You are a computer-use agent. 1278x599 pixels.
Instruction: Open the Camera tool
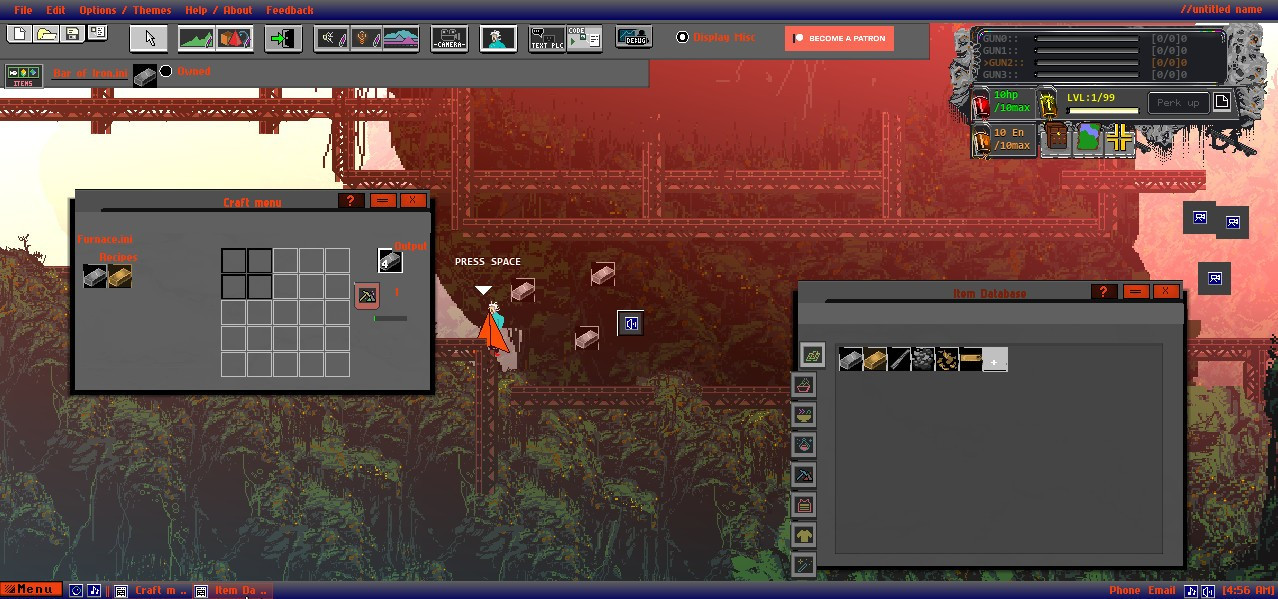tap(449, 39)
